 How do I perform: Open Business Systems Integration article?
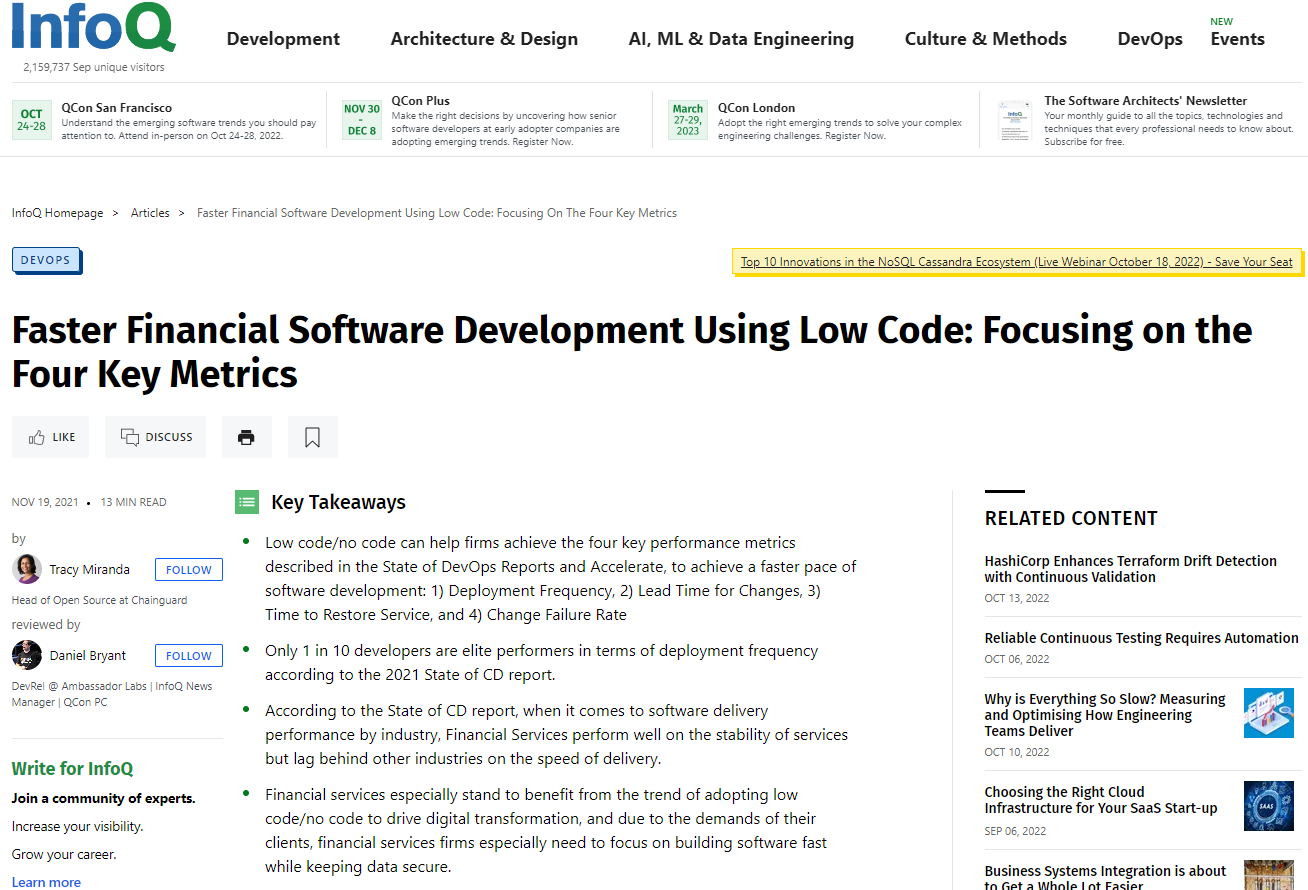(1106, 878)
